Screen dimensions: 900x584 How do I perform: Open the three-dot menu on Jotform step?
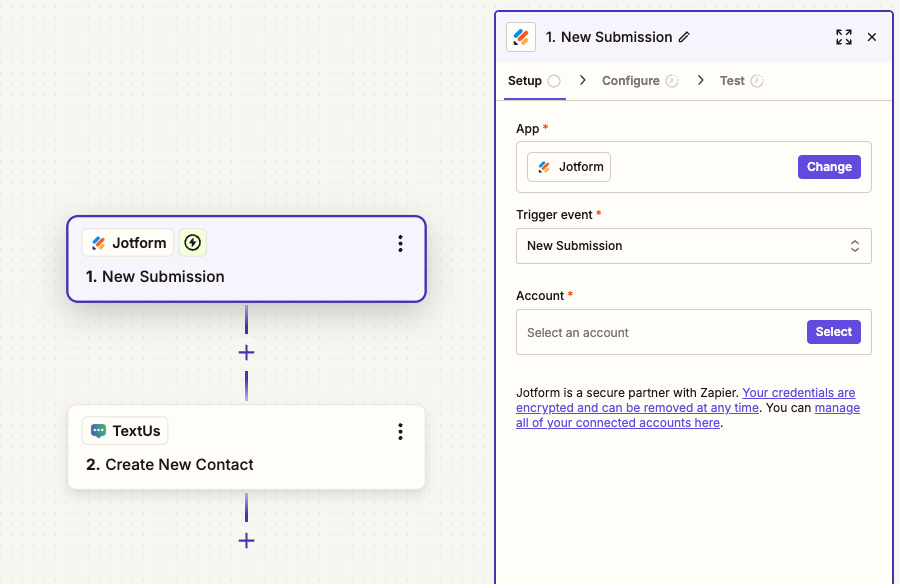coord(400,243)
